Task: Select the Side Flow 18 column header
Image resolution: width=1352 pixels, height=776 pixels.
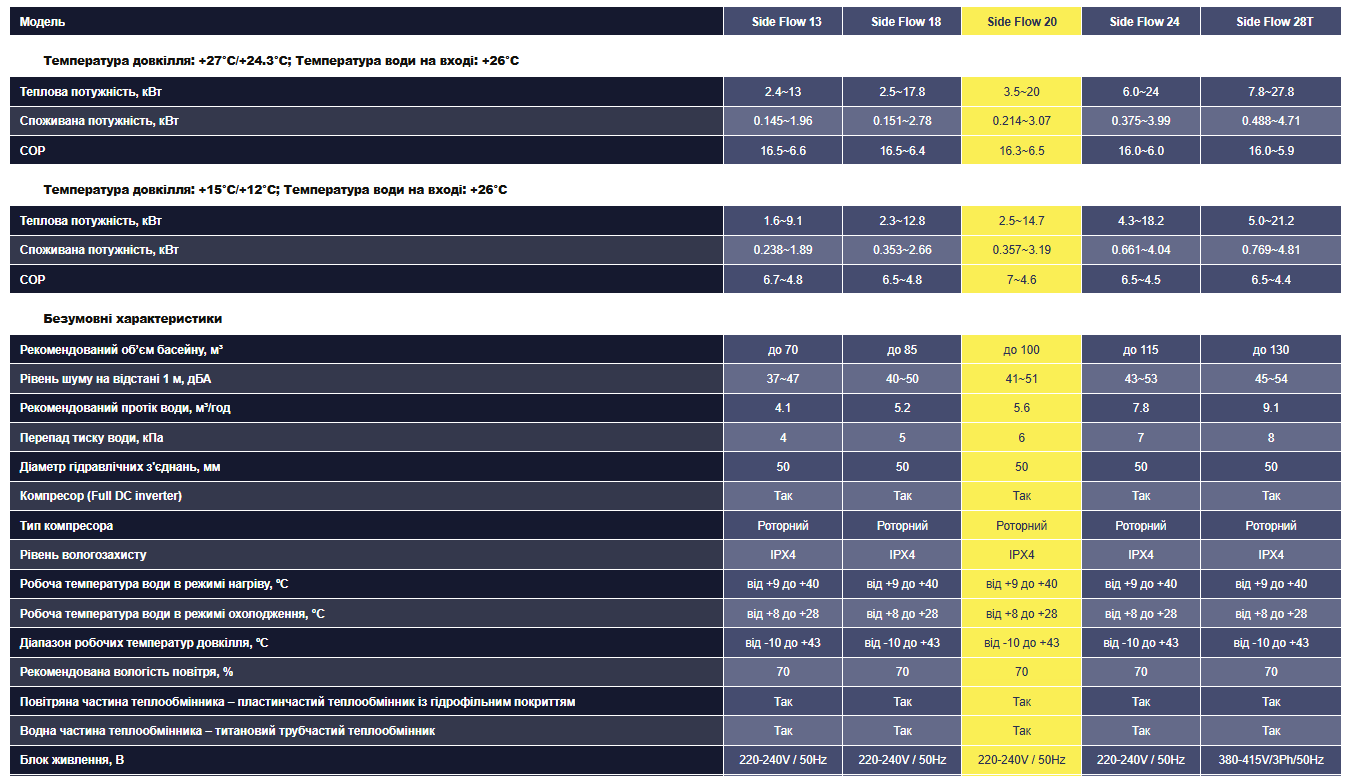Action: pos(902,22)
